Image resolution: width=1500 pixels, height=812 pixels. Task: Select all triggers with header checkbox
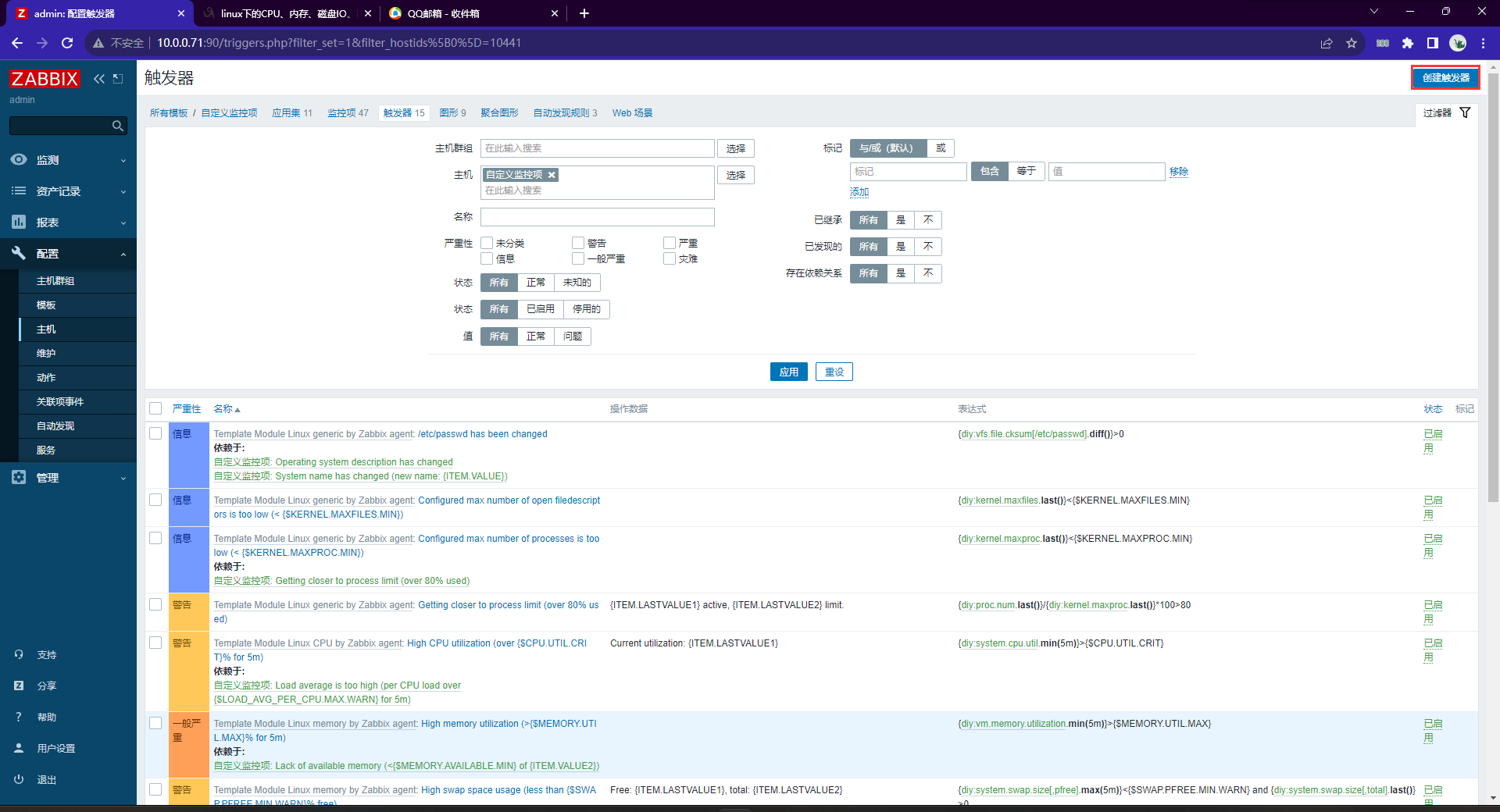click(x=155, y=408)
